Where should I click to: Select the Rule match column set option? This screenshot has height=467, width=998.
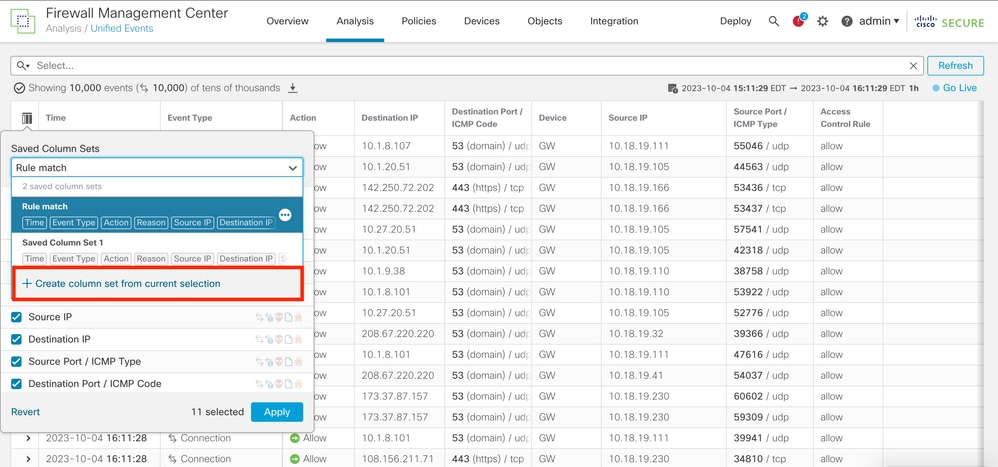point(157,214)
